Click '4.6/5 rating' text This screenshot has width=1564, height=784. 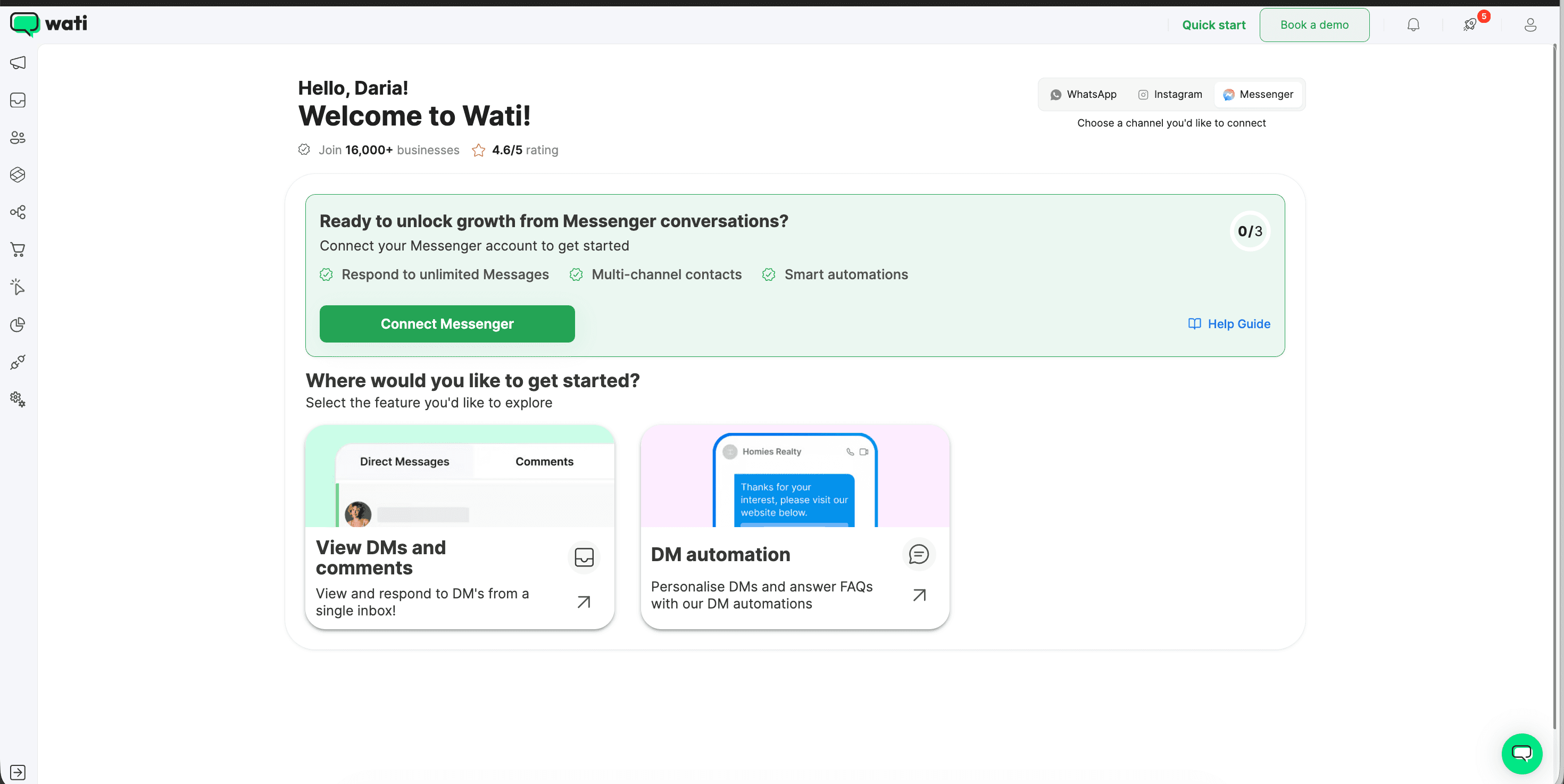click(x=525, y=150)
